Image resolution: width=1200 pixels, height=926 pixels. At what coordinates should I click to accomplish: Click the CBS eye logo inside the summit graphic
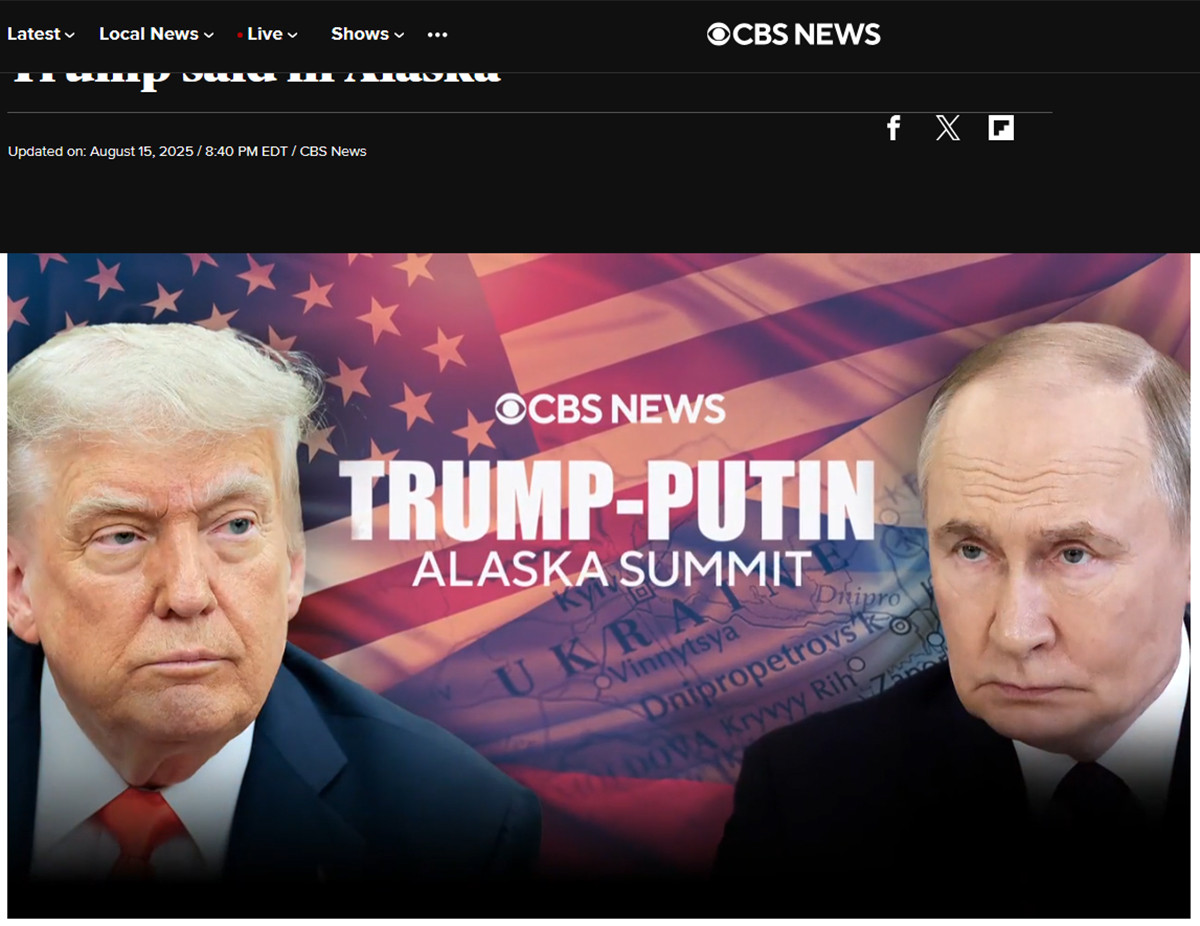(x=510, y=408)
